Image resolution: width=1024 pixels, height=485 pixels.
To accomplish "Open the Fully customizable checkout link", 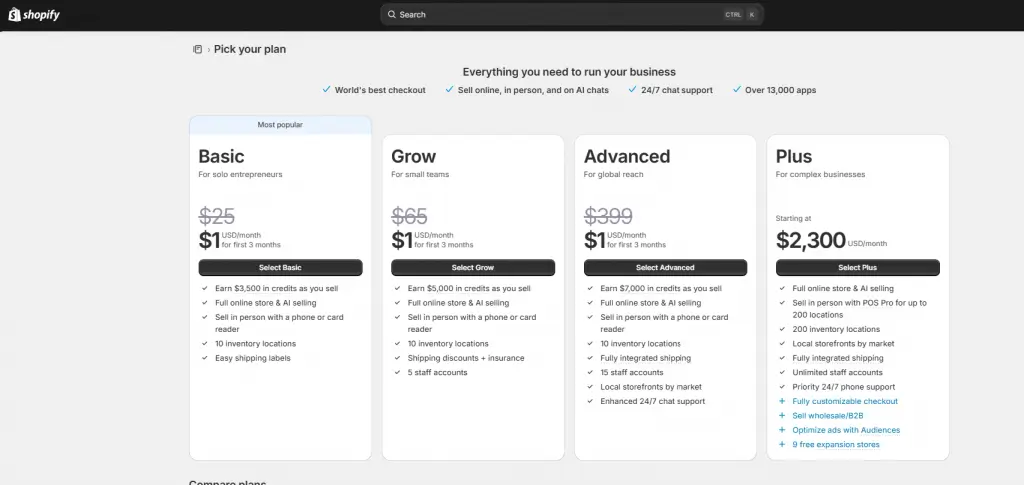I will (845, 401).
